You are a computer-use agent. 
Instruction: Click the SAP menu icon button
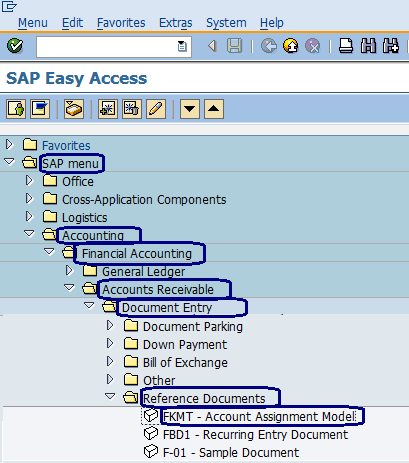pyautogui.click(x=40, y=109)
